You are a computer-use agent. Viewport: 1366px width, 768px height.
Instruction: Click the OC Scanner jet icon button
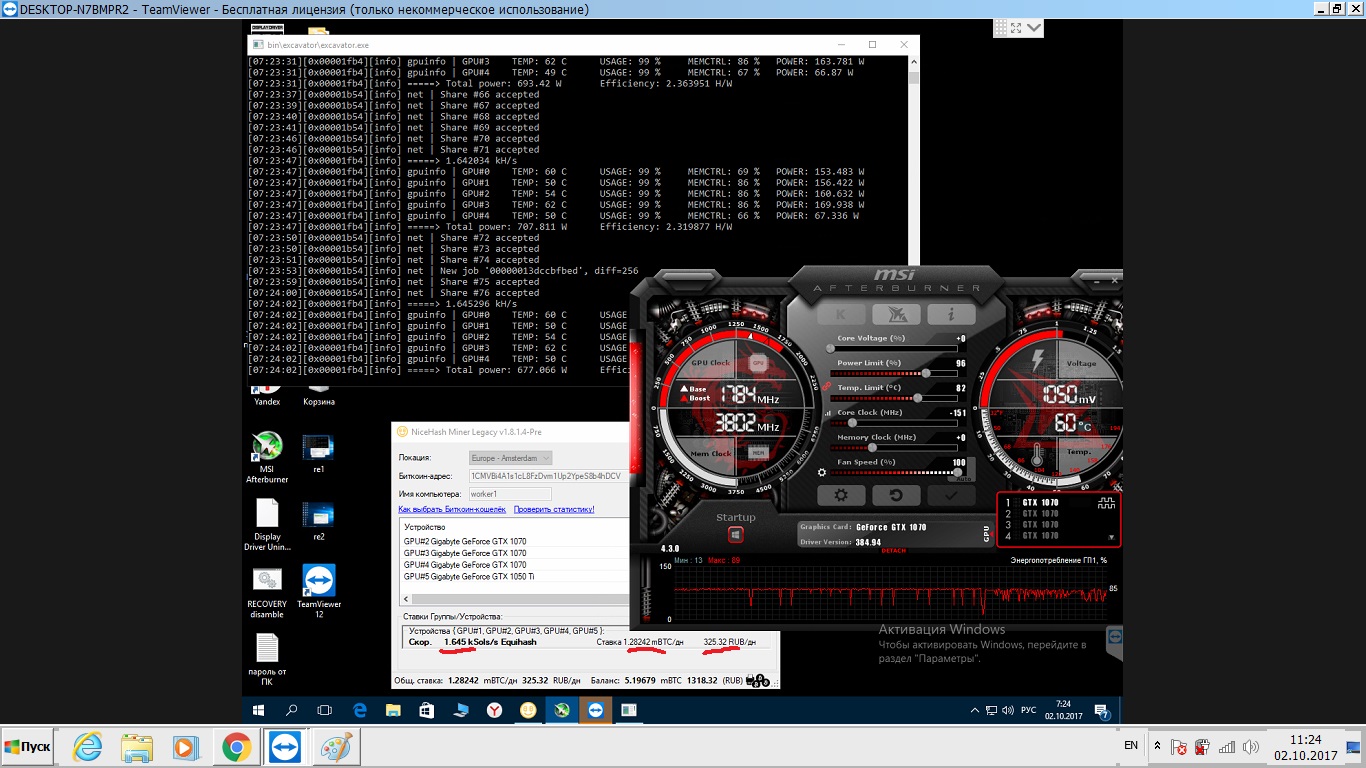(895, 315)
